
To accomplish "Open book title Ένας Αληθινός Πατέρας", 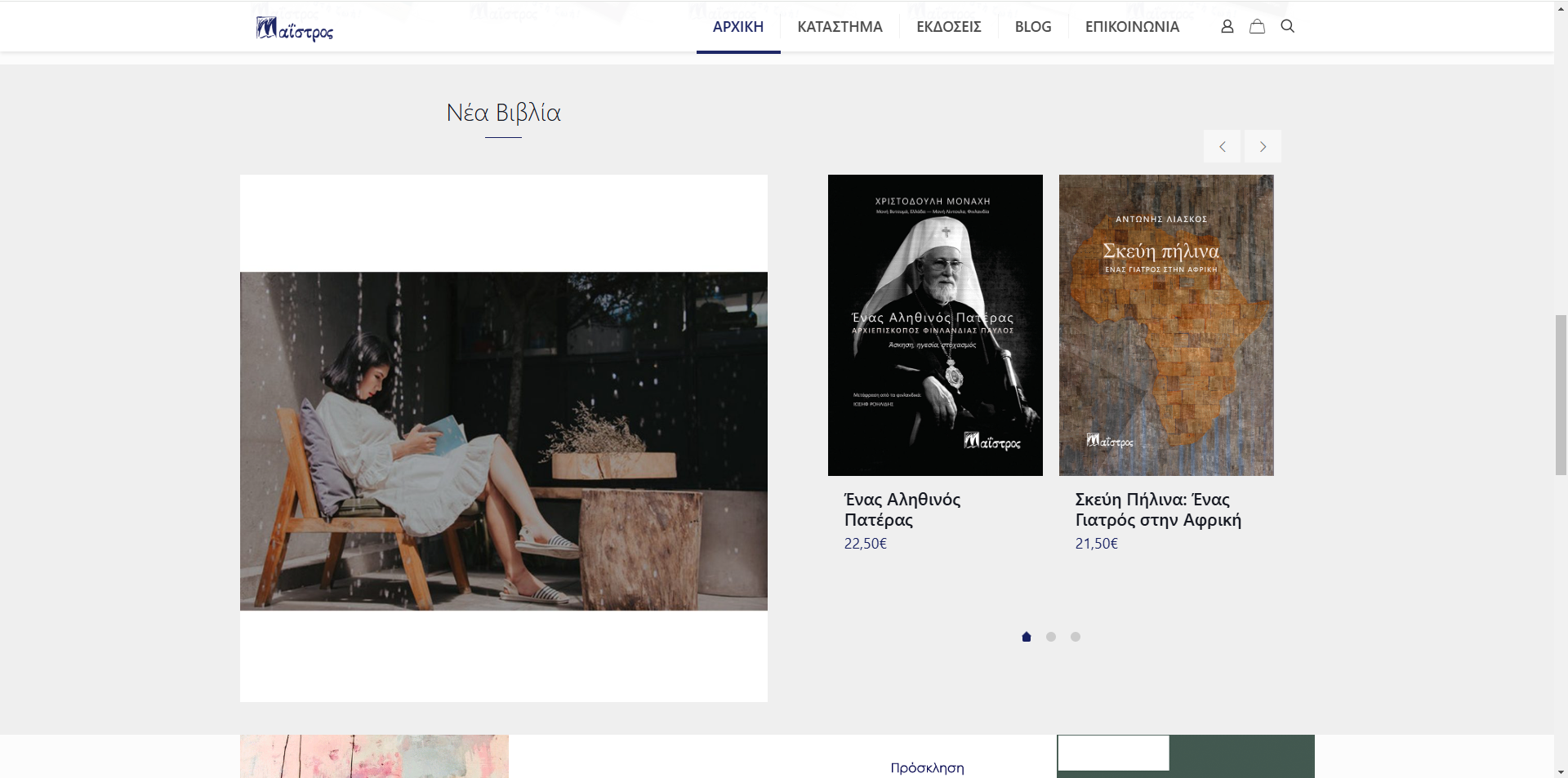I will click(902, 509).
